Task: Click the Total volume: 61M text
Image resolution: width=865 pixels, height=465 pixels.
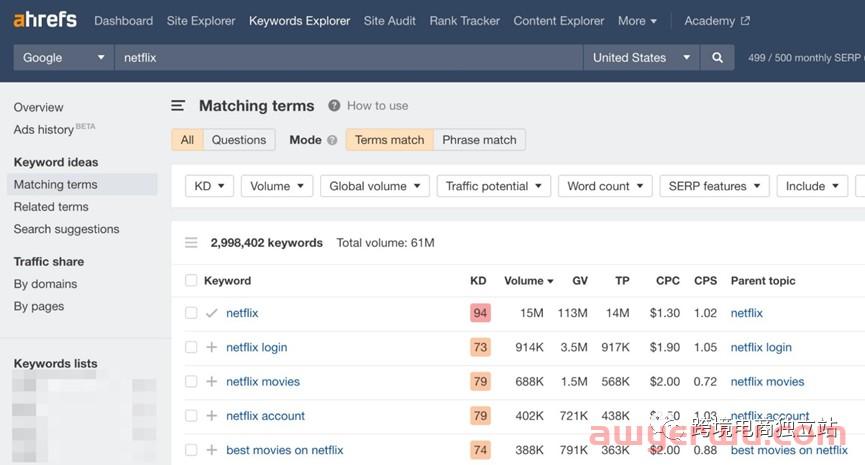Action: [x=386, y=243]
